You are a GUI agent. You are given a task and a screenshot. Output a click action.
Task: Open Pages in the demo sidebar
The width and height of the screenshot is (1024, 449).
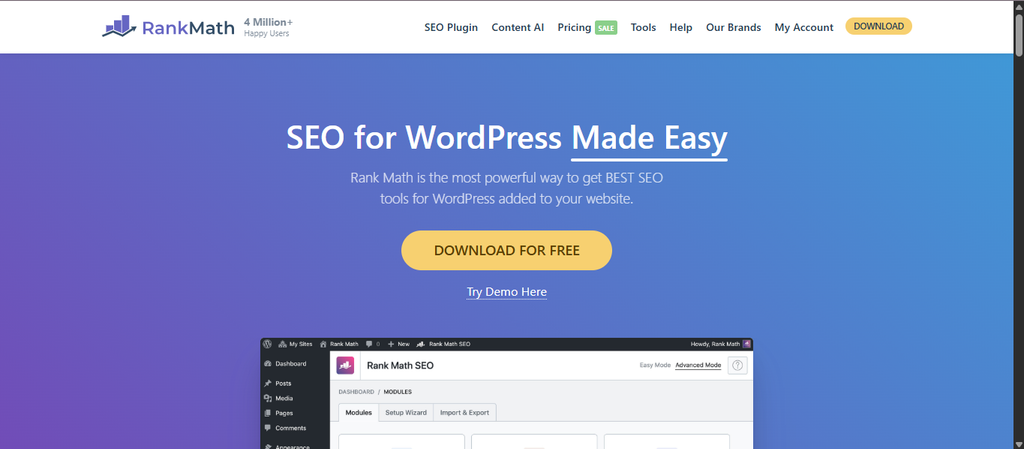(279, 413)
